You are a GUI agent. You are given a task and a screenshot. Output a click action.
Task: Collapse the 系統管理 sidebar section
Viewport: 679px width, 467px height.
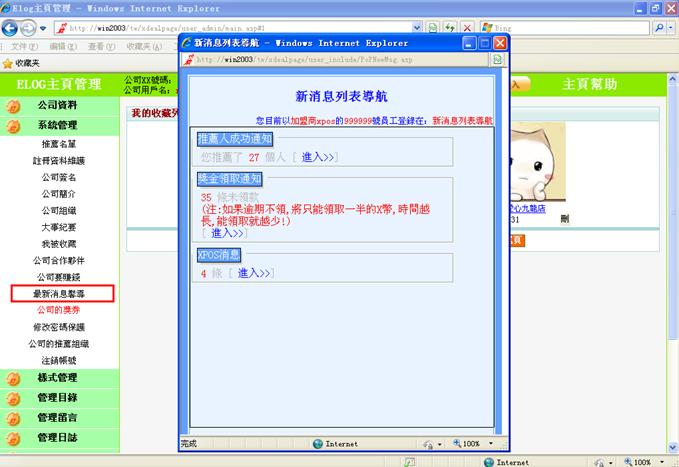(x=57, y=125)
